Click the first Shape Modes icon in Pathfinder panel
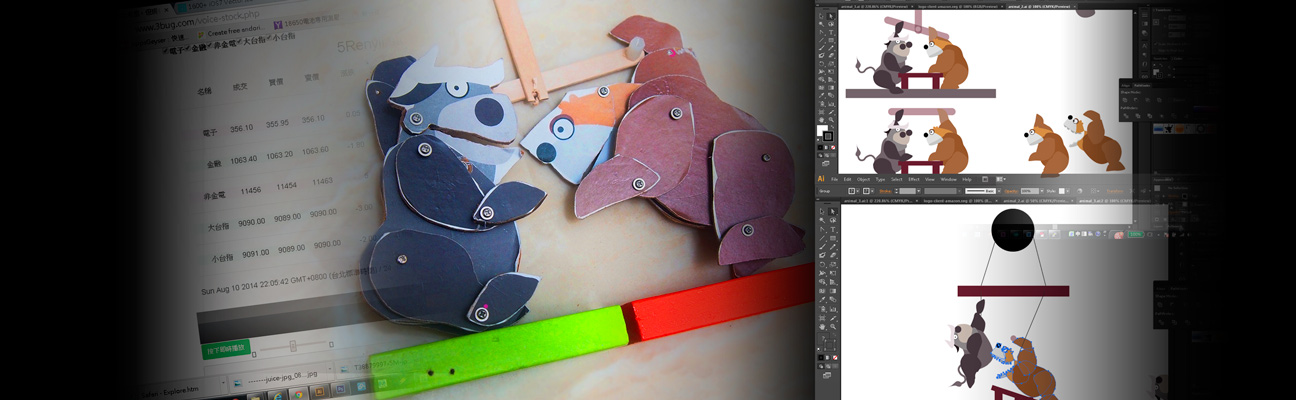This screenshot has height=400, width=1296. 1125,100
